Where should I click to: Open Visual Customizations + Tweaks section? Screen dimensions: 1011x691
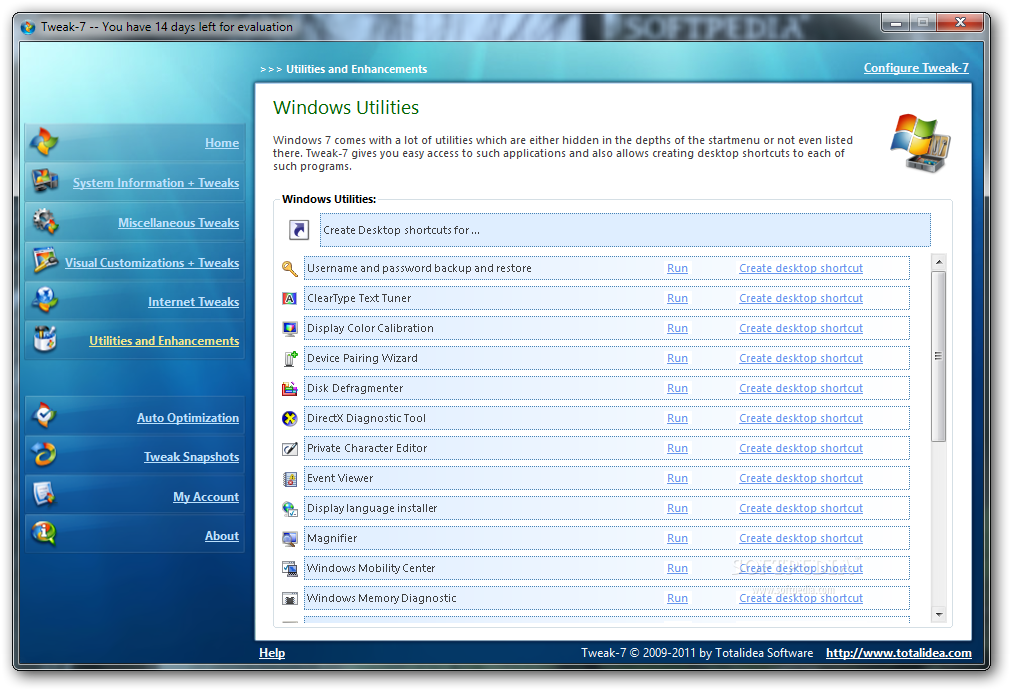pos(152,263)
